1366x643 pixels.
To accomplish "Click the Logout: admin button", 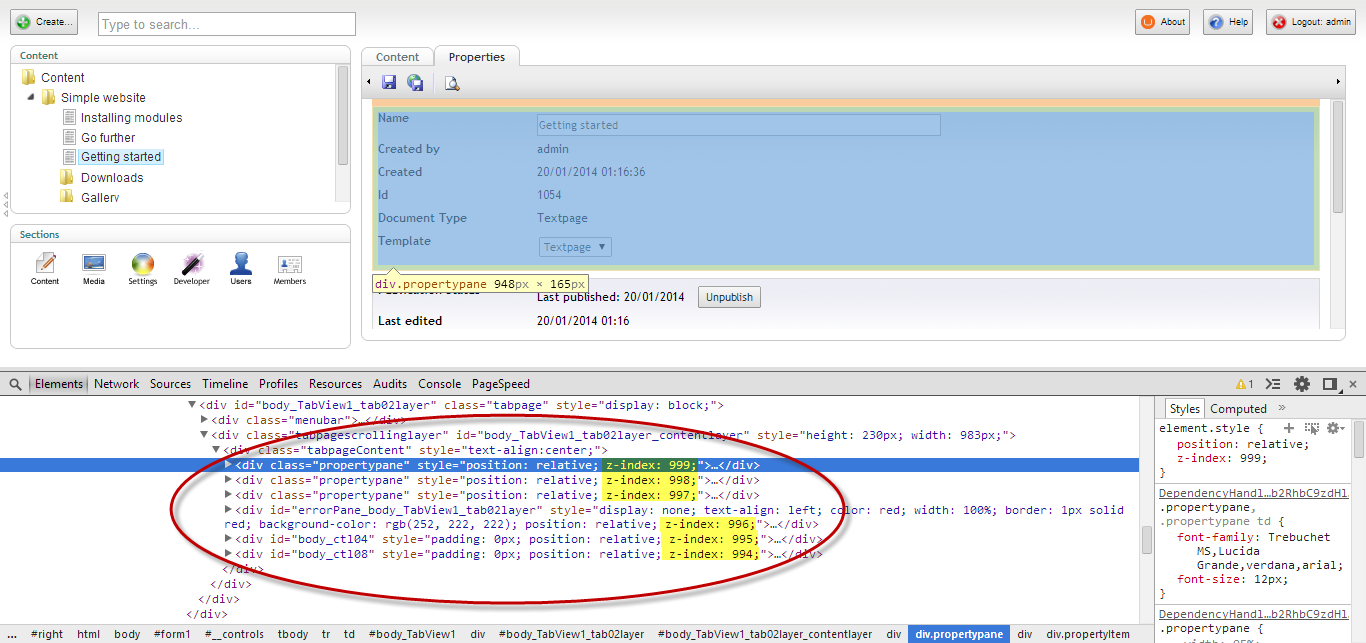I will 1310,22.
